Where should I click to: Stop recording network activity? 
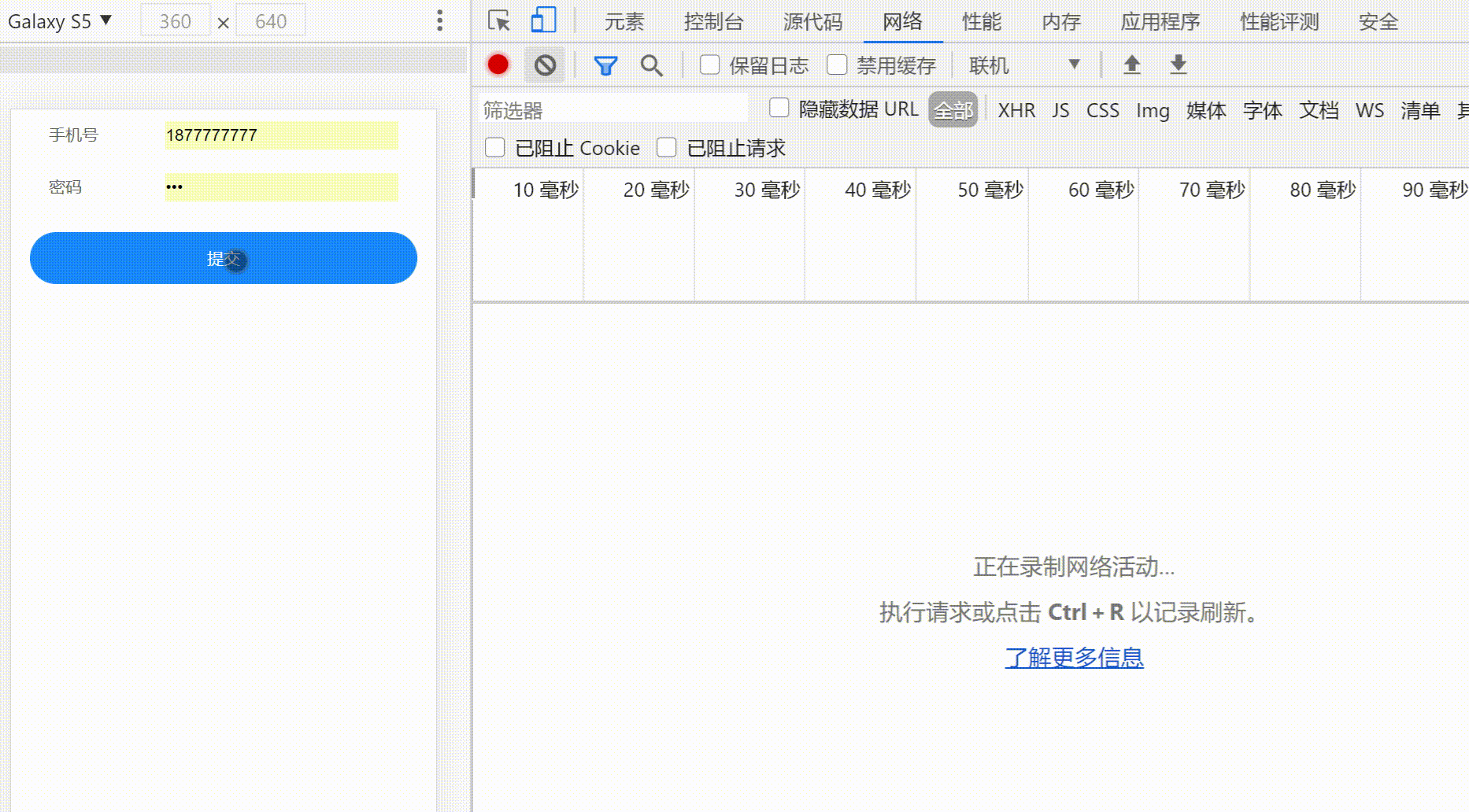[498, 65]
